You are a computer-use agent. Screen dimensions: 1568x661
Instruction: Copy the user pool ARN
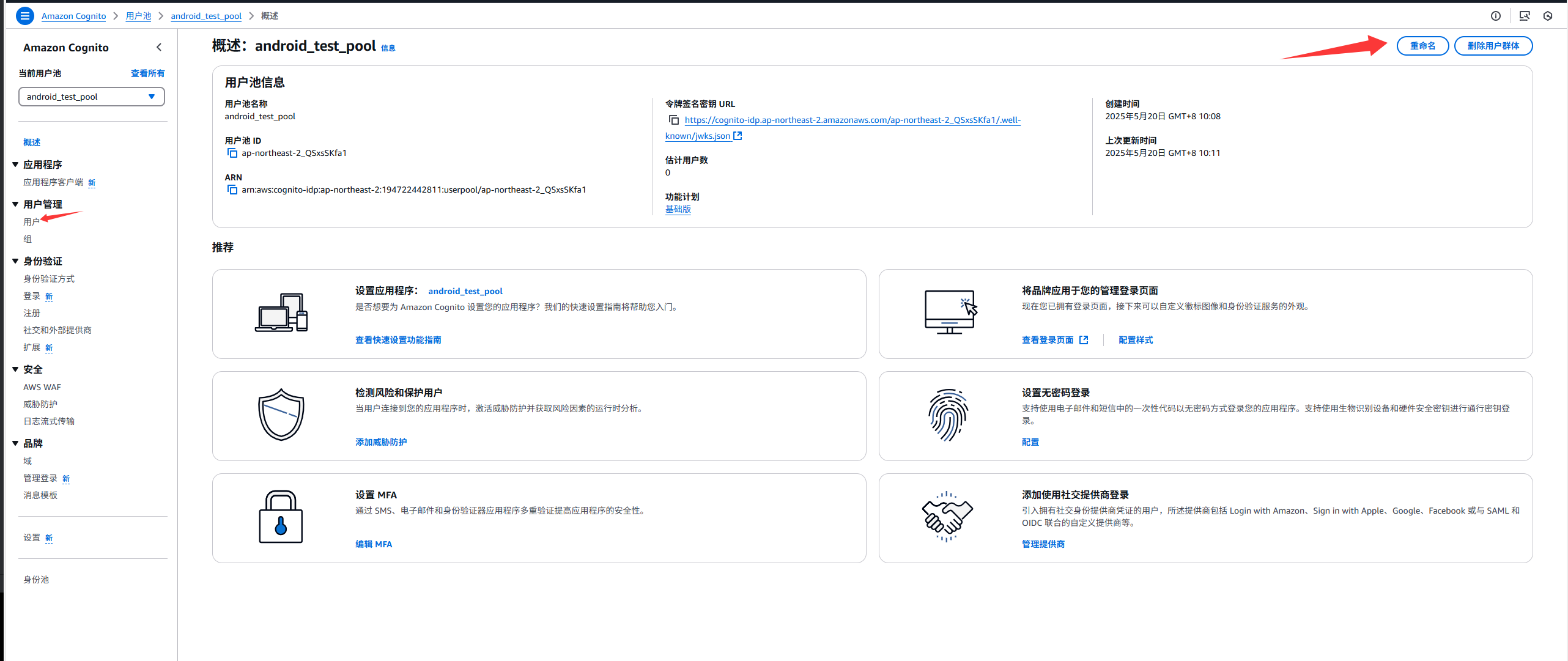232,190
